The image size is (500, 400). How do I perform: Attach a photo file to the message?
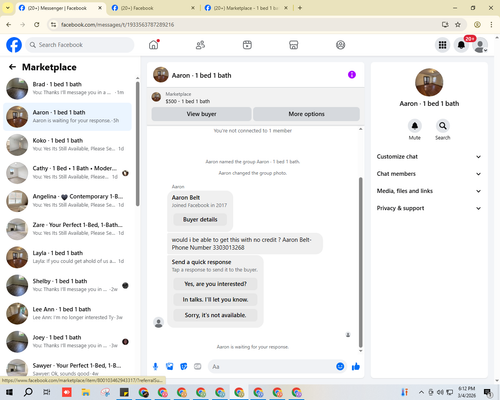[x=170, y=367]
